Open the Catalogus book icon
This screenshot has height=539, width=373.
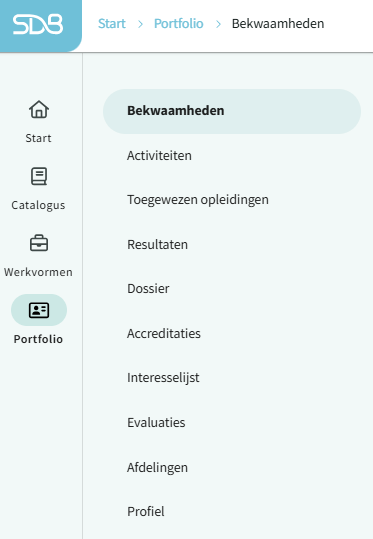point(39,176)
